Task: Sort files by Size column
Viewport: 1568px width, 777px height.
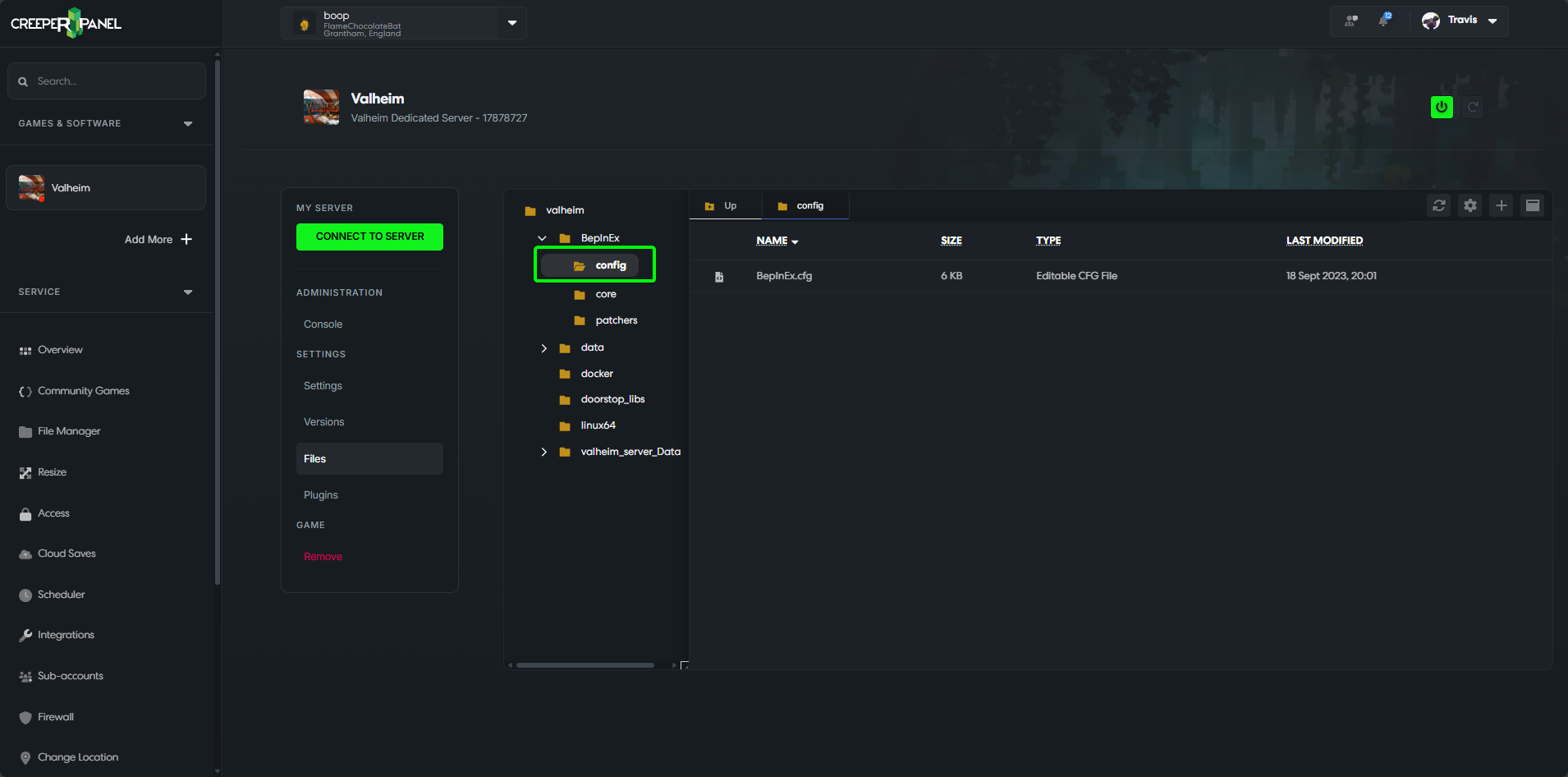Action: 951,241
